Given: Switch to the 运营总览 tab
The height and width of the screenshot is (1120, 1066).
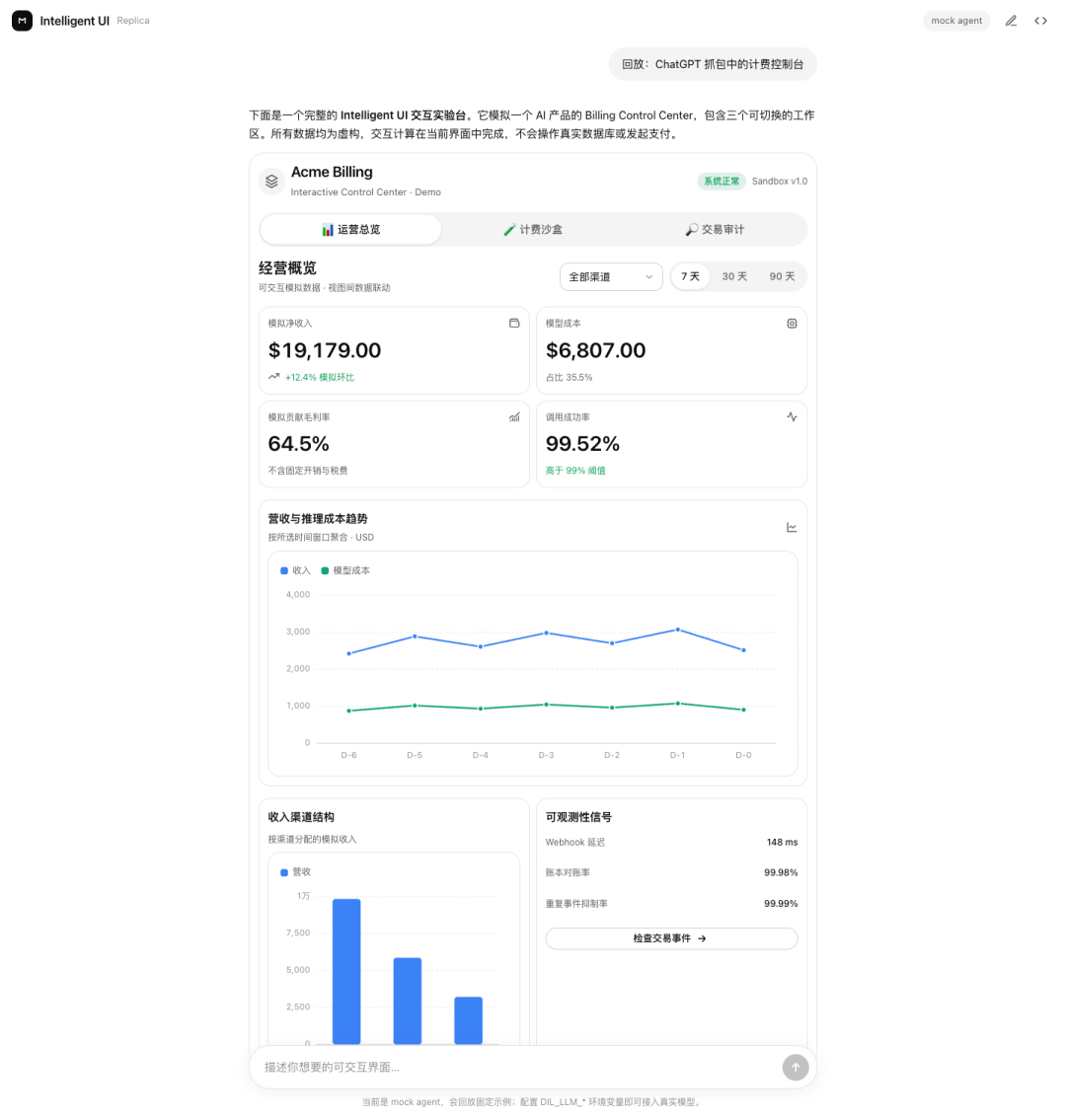Looking at the screenshot, I should click(350, 229).
